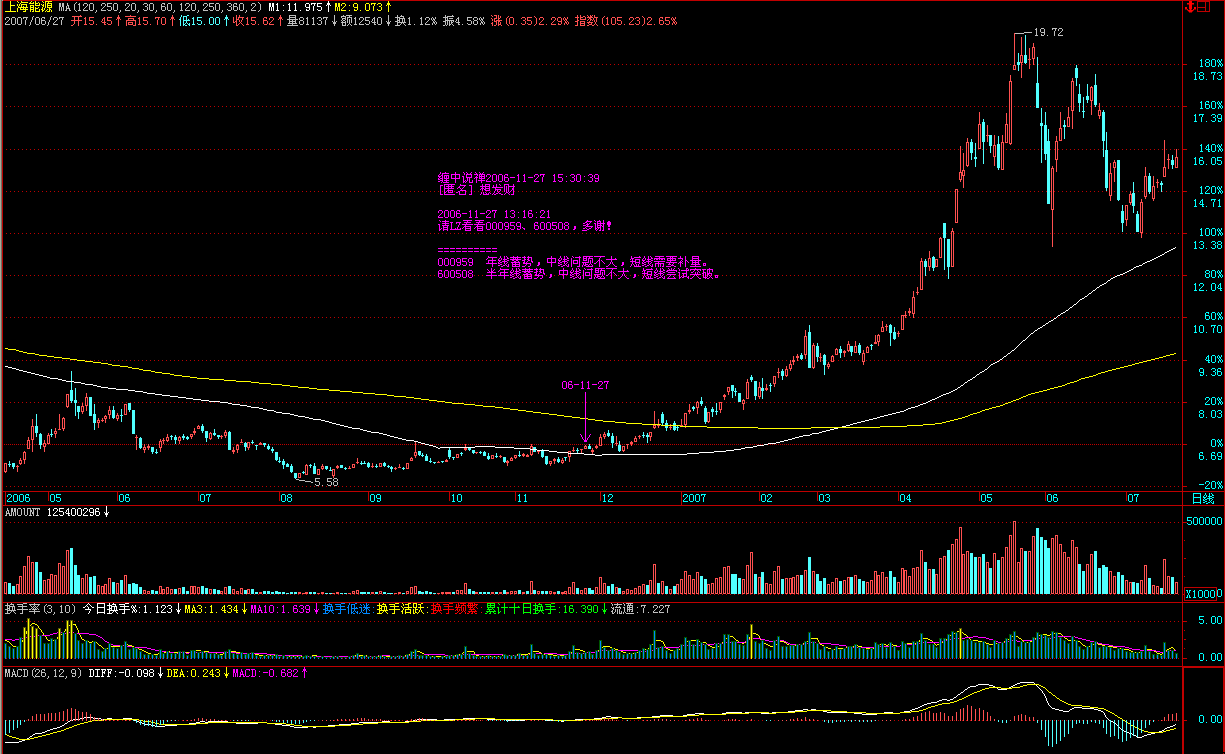1225x754 pixels.
Task: Click the 日线 period label
Action: click(x=1202, y=498)
